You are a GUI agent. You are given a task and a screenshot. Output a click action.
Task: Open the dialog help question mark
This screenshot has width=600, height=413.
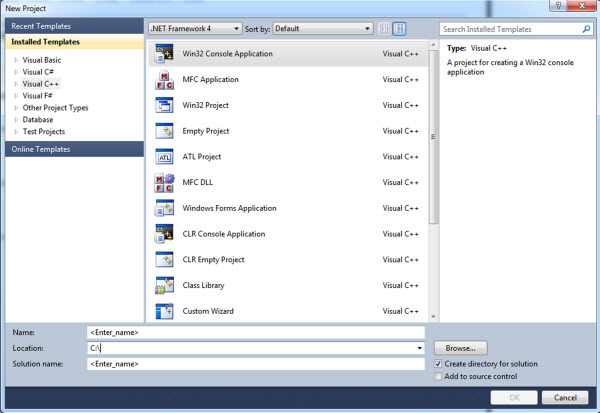pos(558,5)
